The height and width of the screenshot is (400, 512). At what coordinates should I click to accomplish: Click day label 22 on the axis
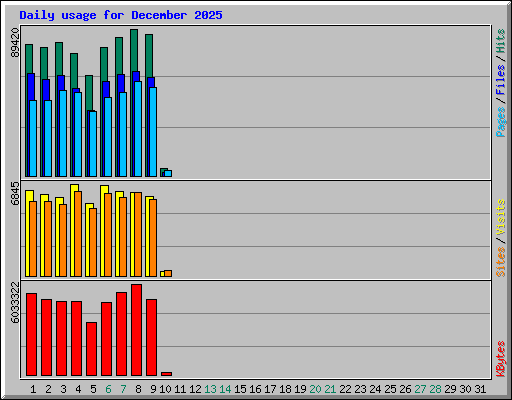[x=345, y=389]
